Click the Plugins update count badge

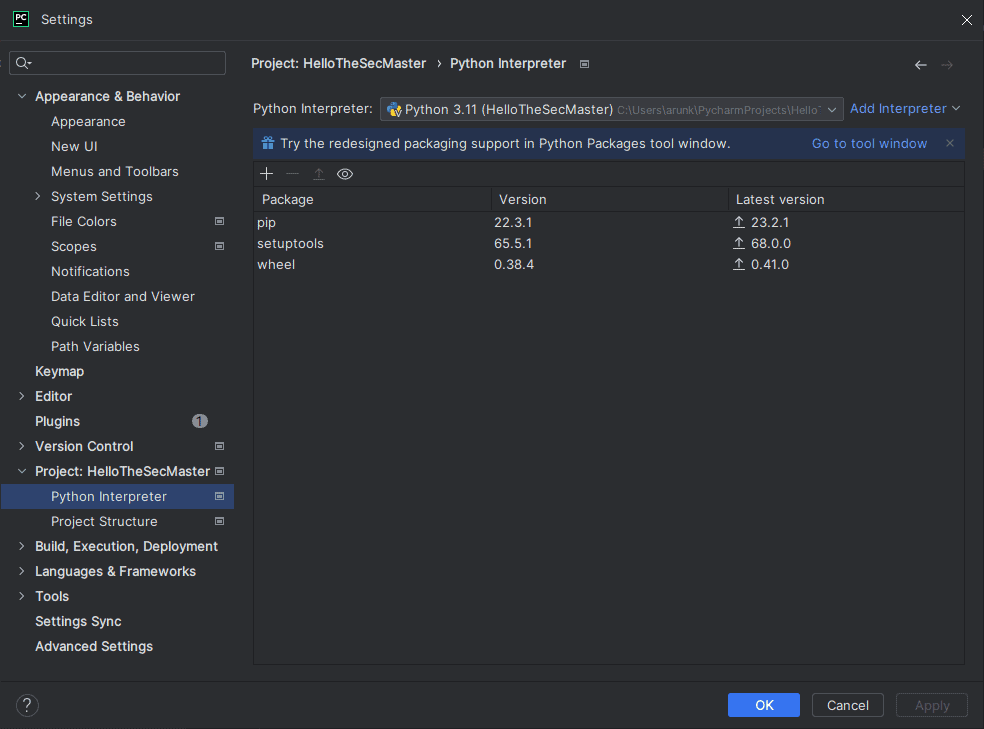tap(200, 421)
